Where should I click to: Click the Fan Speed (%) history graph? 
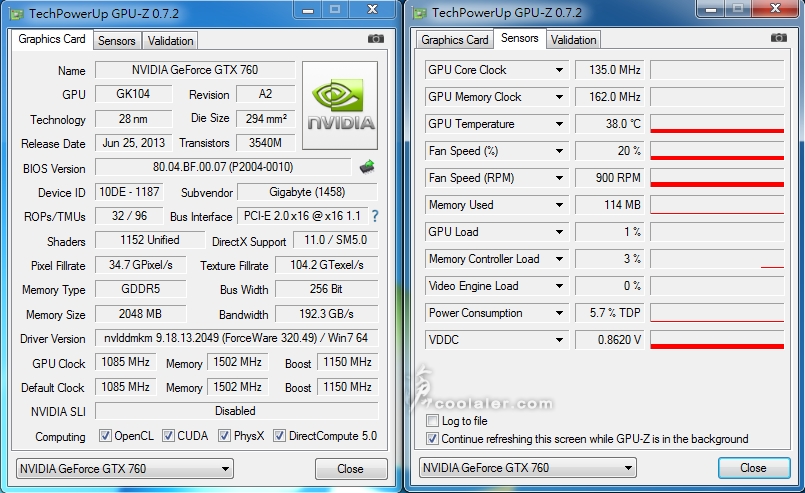717,151
